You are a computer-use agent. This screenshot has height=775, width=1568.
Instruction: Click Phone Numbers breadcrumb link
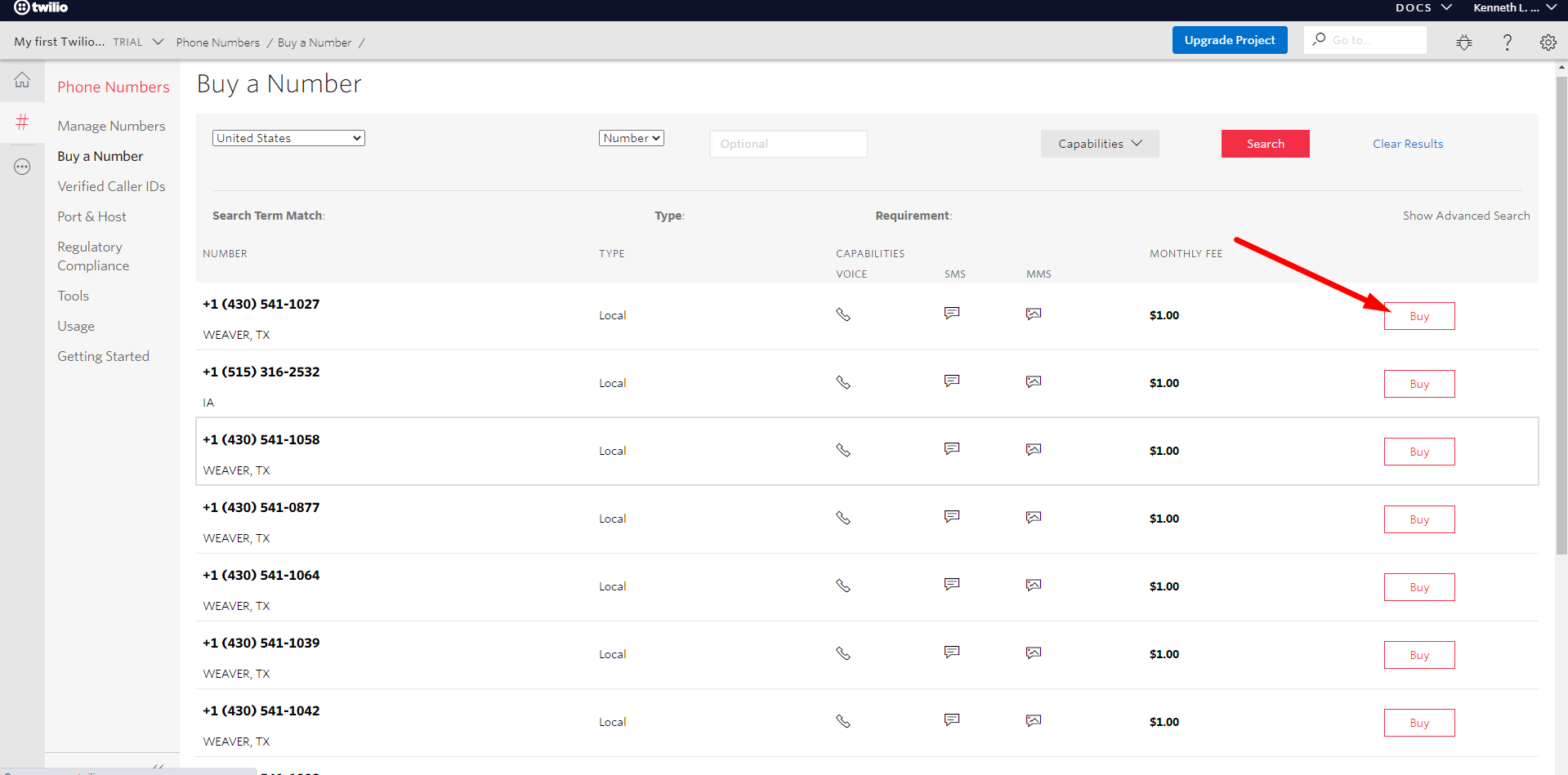click(218, 42)
